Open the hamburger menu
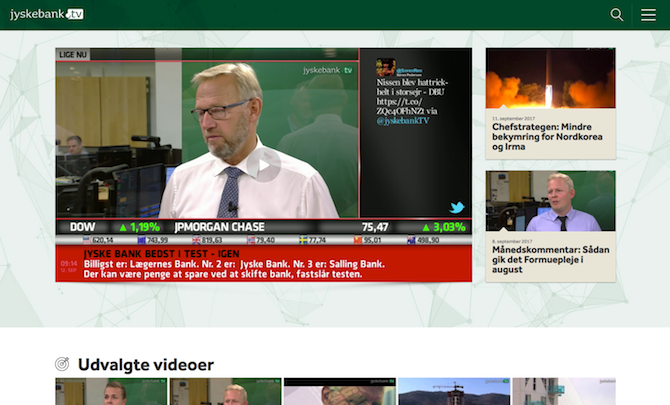Viewport: 670px width, 405px height. [648, 15]
